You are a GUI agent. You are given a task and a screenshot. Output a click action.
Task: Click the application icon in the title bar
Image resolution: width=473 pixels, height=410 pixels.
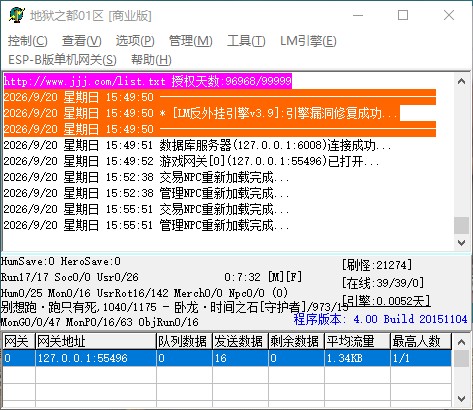tap(16, 15)
